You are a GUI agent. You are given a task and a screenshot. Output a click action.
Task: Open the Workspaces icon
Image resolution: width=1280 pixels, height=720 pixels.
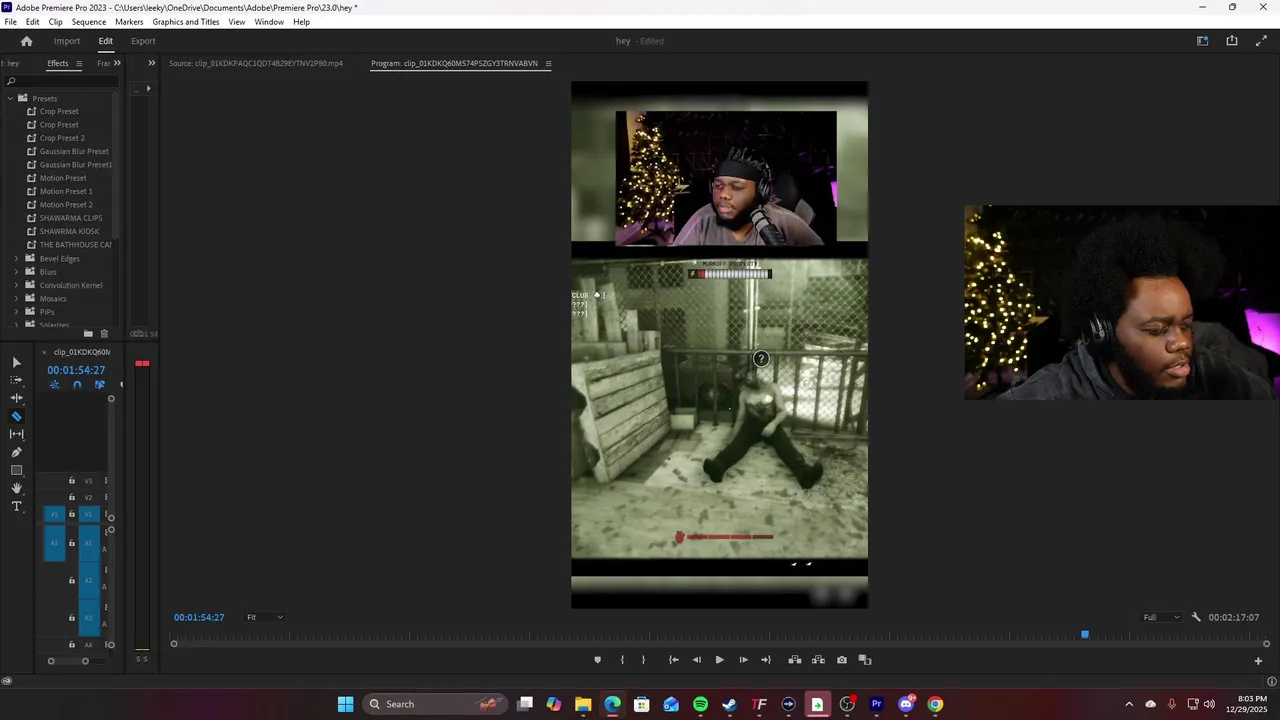(x=1203, y=41)
